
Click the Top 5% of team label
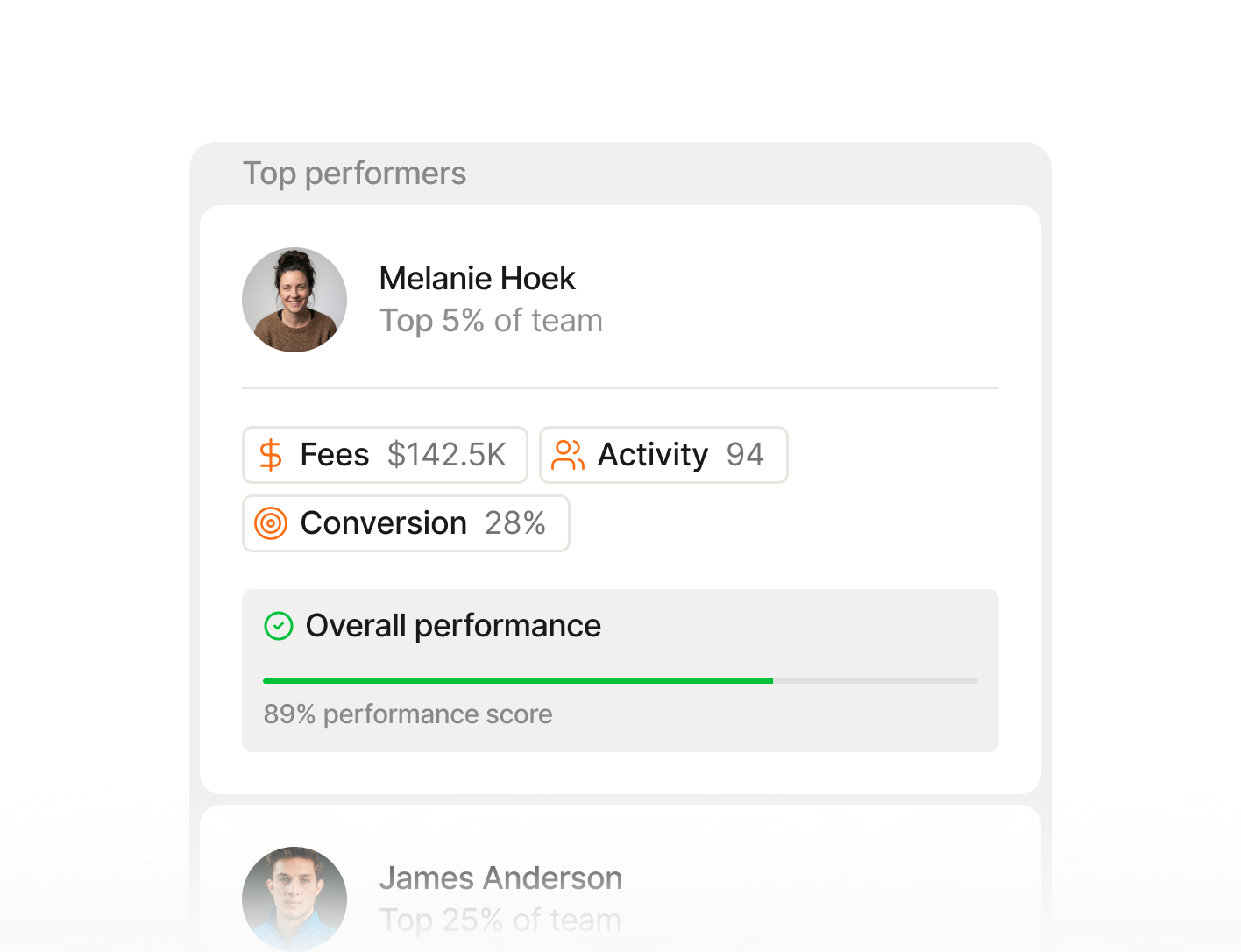coord(491,321)
